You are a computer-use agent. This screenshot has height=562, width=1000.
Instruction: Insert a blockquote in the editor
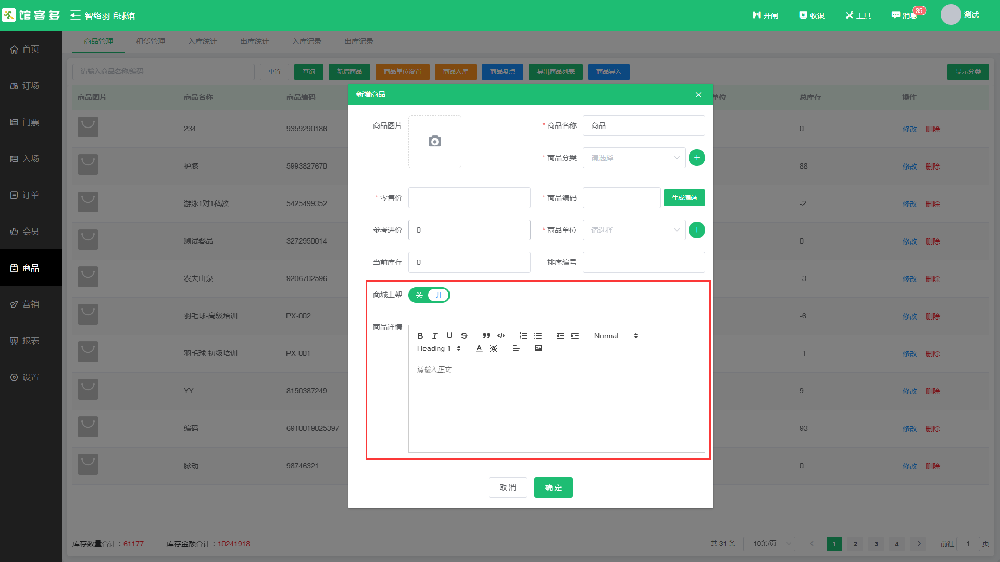pos(486,335)
